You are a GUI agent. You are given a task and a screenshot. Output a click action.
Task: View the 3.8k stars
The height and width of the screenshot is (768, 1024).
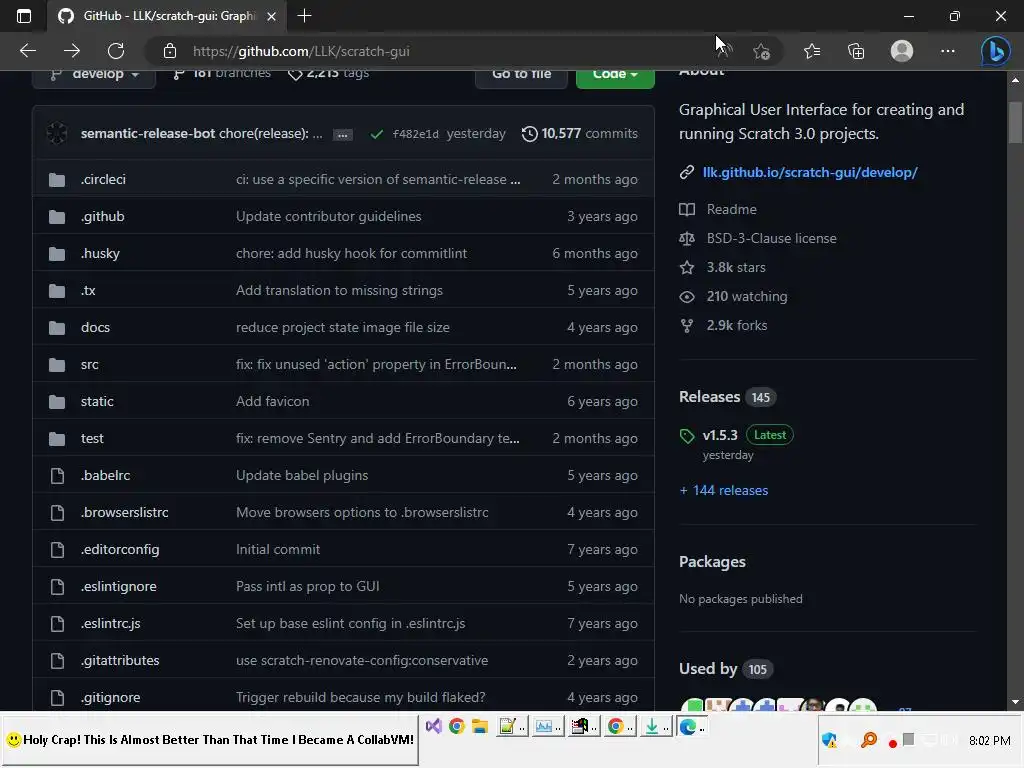pyautogui.click(x=736, y=267)
